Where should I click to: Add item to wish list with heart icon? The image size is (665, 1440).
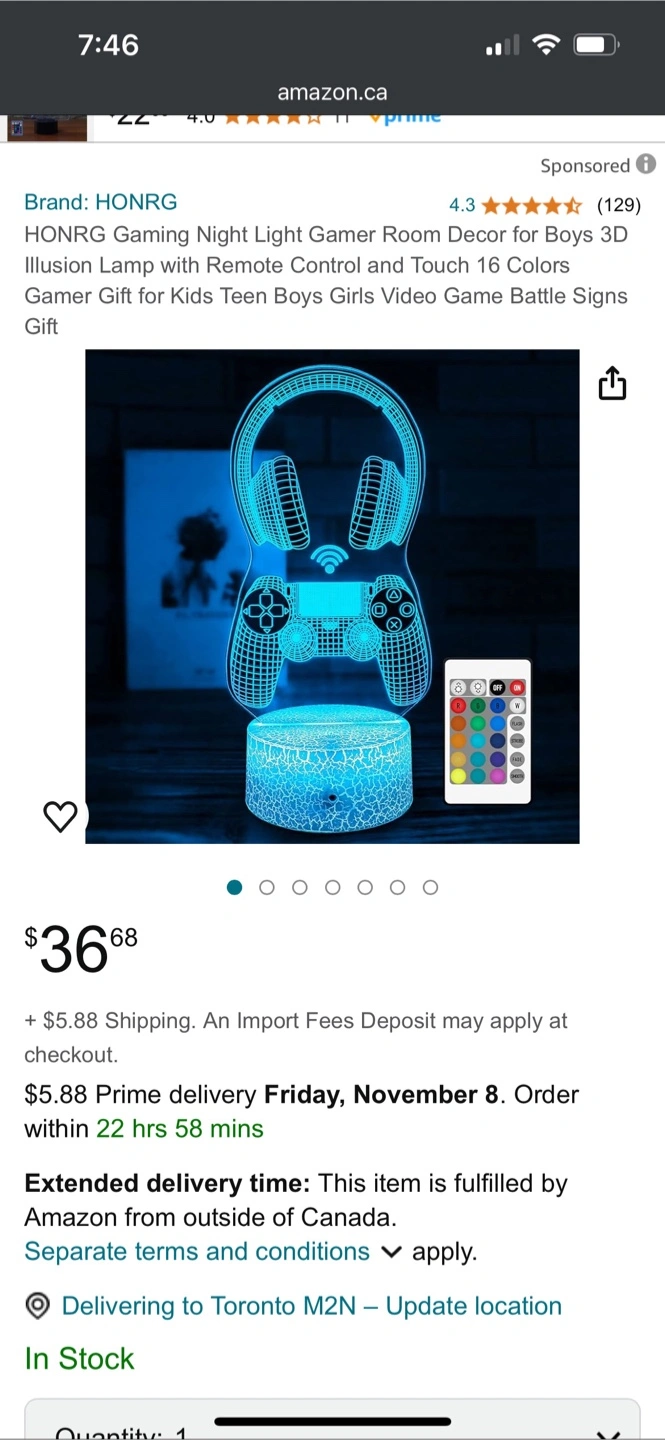[x=60, y=817]
